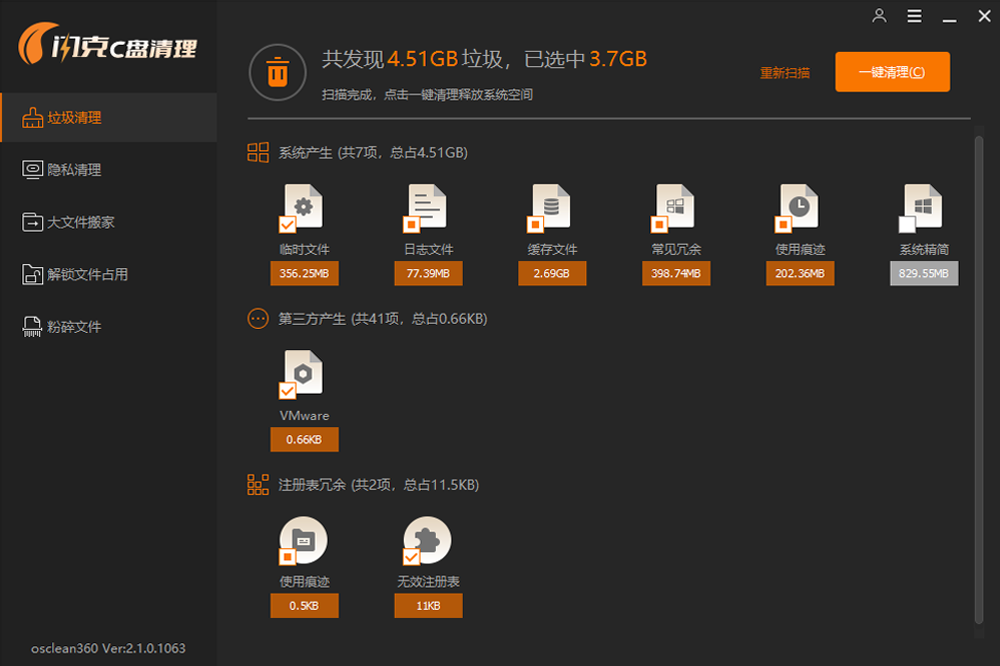Click the user account icon
1000x666 pixels.
click(879, 16)
